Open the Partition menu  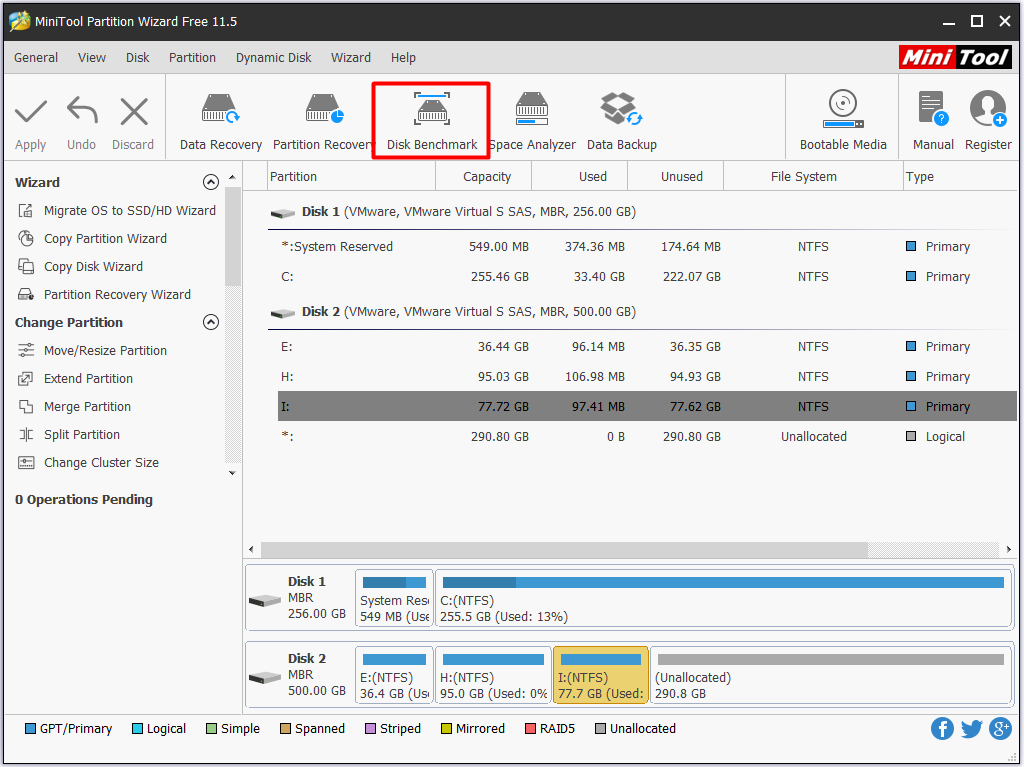tap(192, 57)
